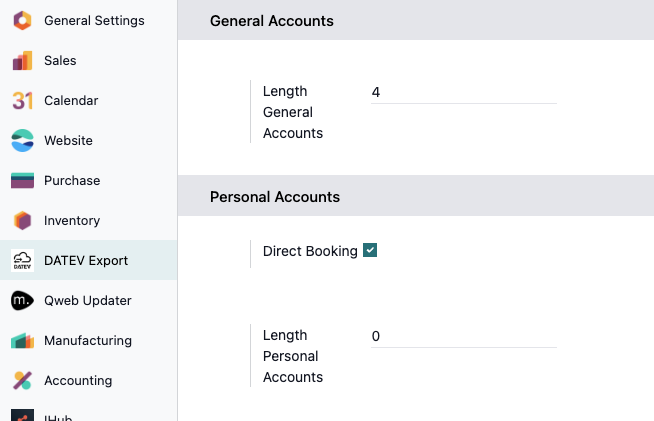Click the Inventory box icon
This screenshot has height=421, width=654.
[23, 221]
